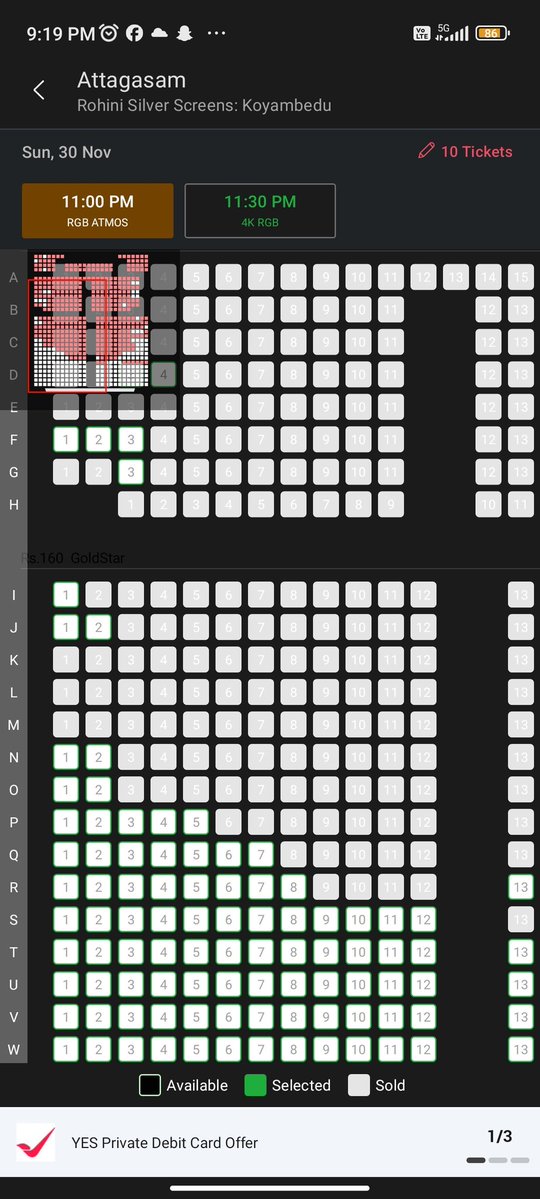
Task: Tap the grey Sold legend swatch
Action: [359, 1085]
